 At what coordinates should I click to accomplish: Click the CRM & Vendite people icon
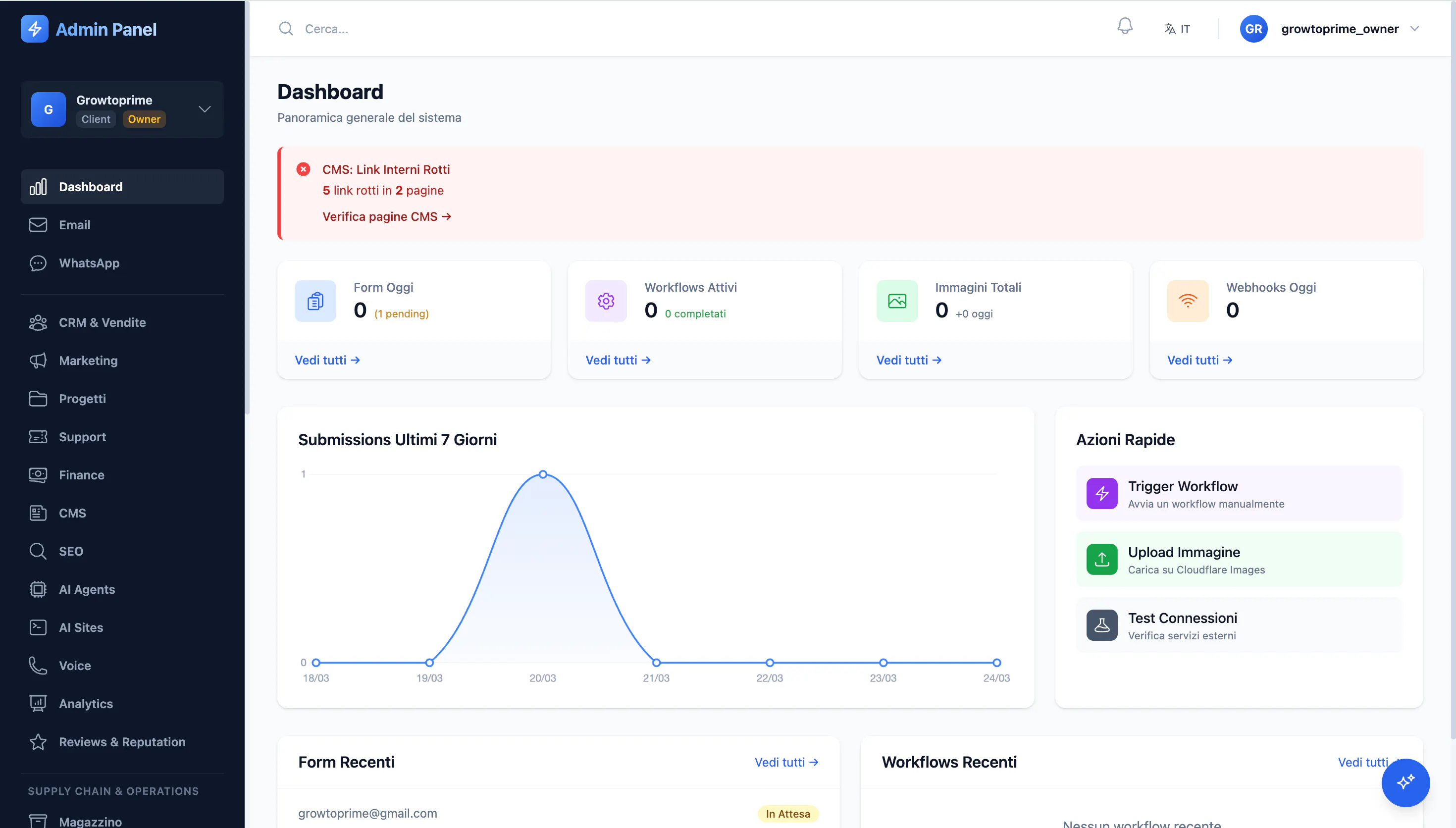(38, 322)
